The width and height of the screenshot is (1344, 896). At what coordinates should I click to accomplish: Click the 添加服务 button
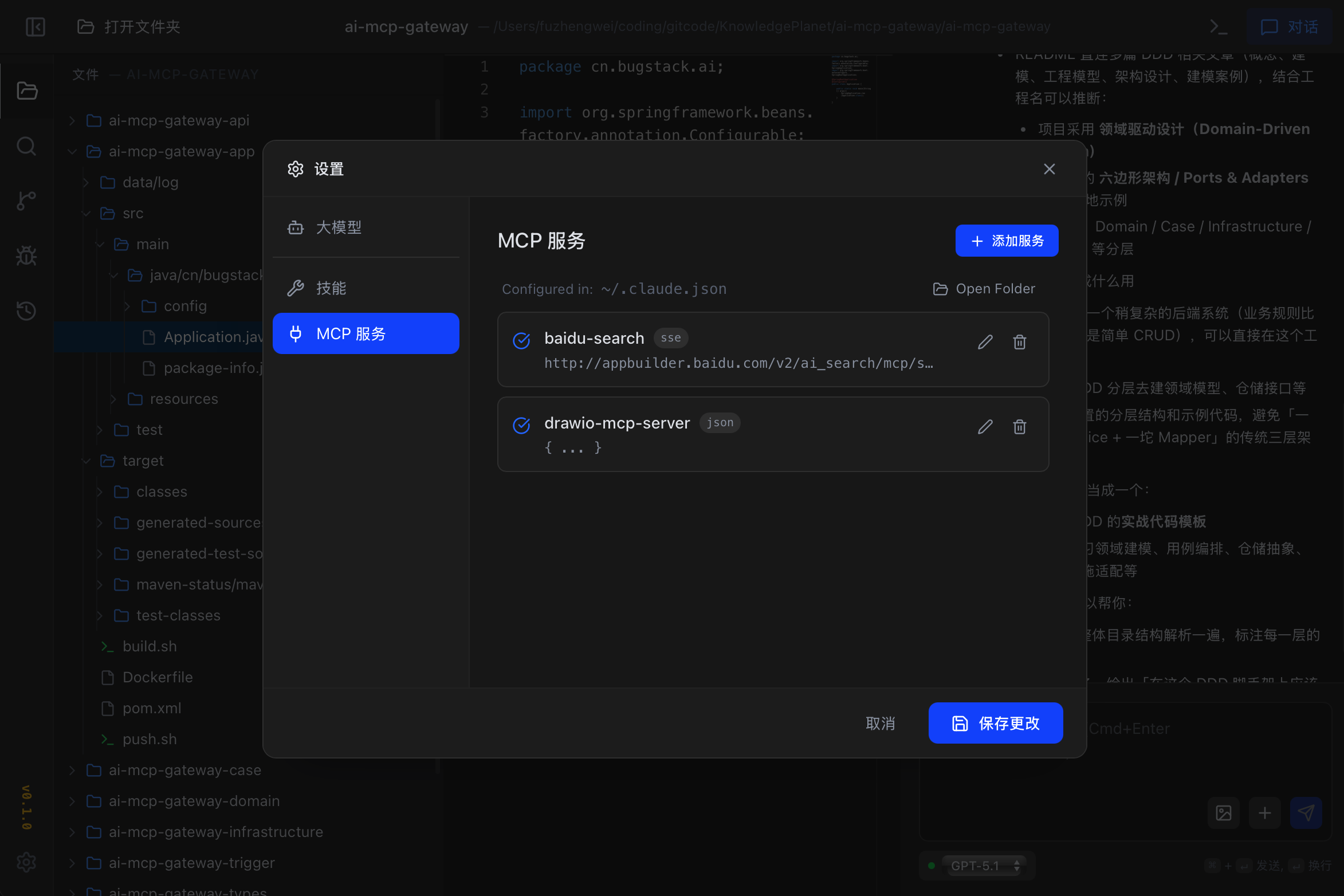click(1007, 241)
